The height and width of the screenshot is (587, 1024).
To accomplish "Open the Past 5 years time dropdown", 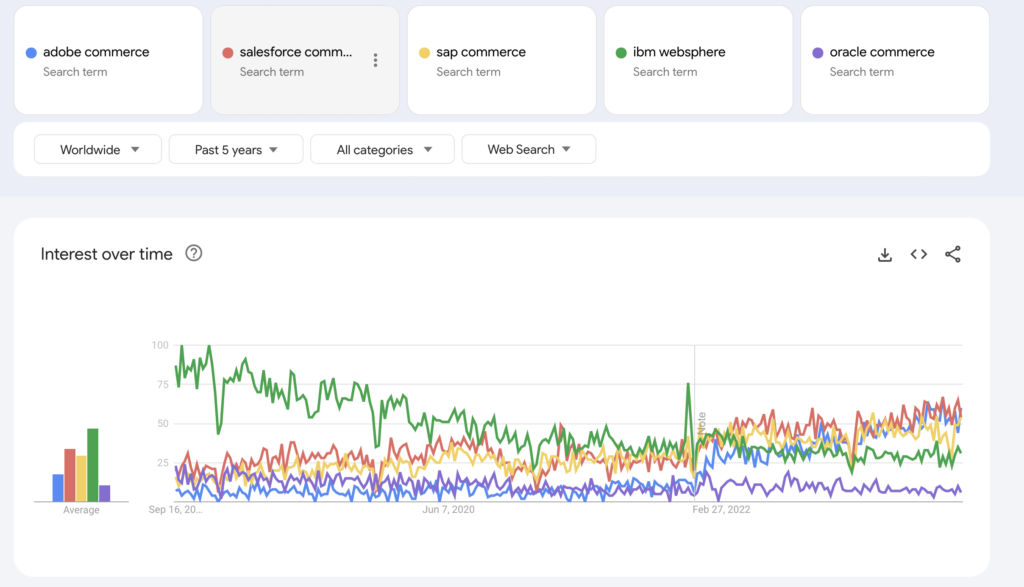I will [236, 150].
